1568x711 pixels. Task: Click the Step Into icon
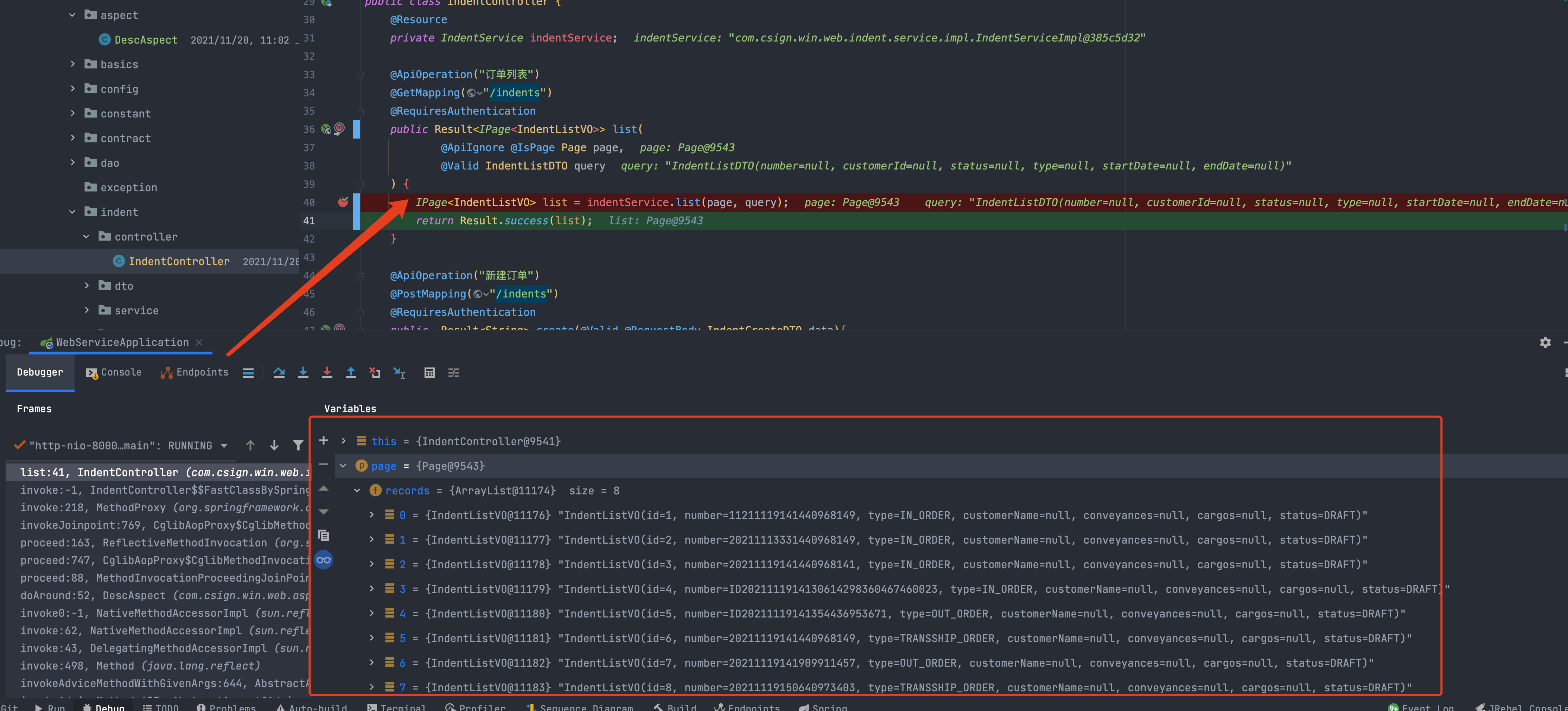(x=302, y=372)
